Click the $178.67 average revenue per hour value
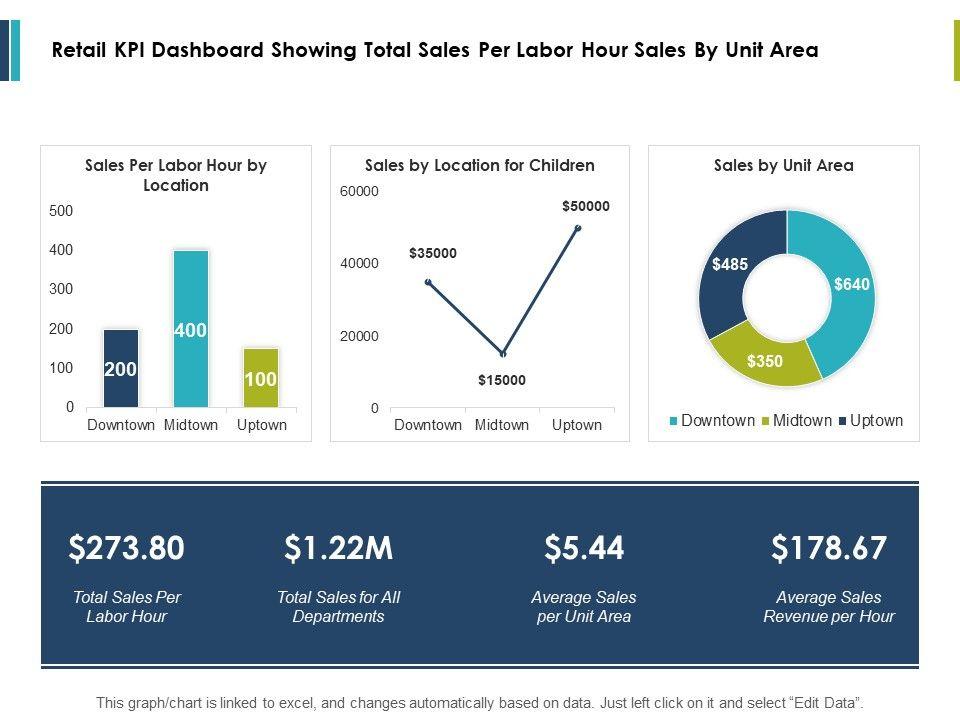960x720 pixels. 829,548
